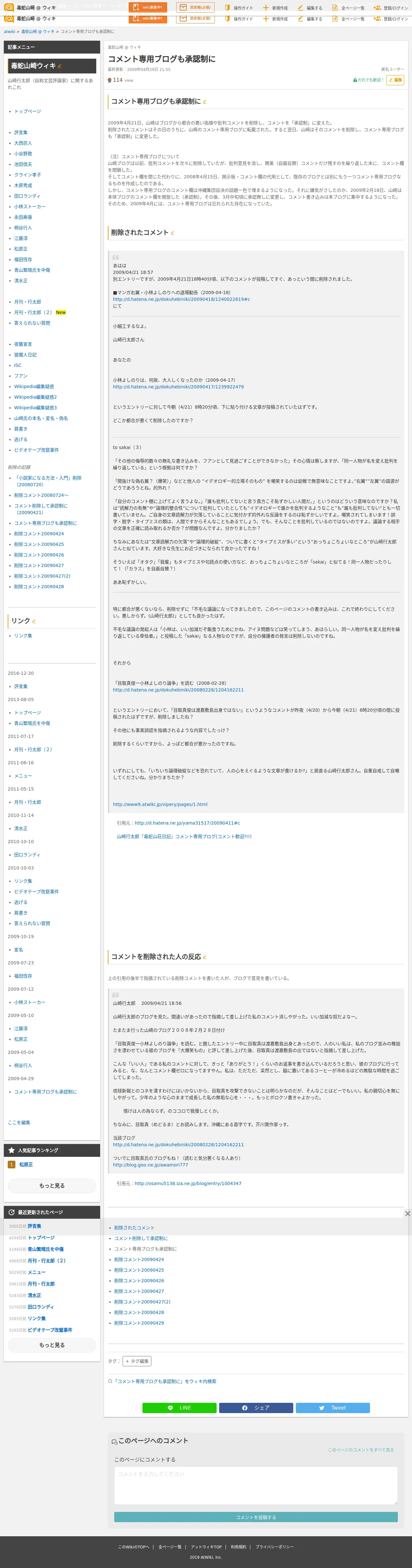Click the speech bubble icon beside このページへのコメント
Viewport: 412px width, 1568px height.
(x=114, y=1441)
